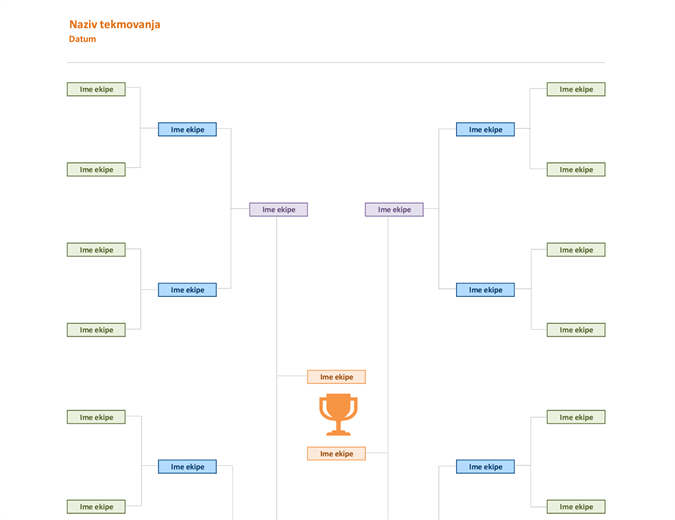Screen dimensions: 675x520
Task: Select the orange finalist box above the trophy
Action: [x=336, y=377]
